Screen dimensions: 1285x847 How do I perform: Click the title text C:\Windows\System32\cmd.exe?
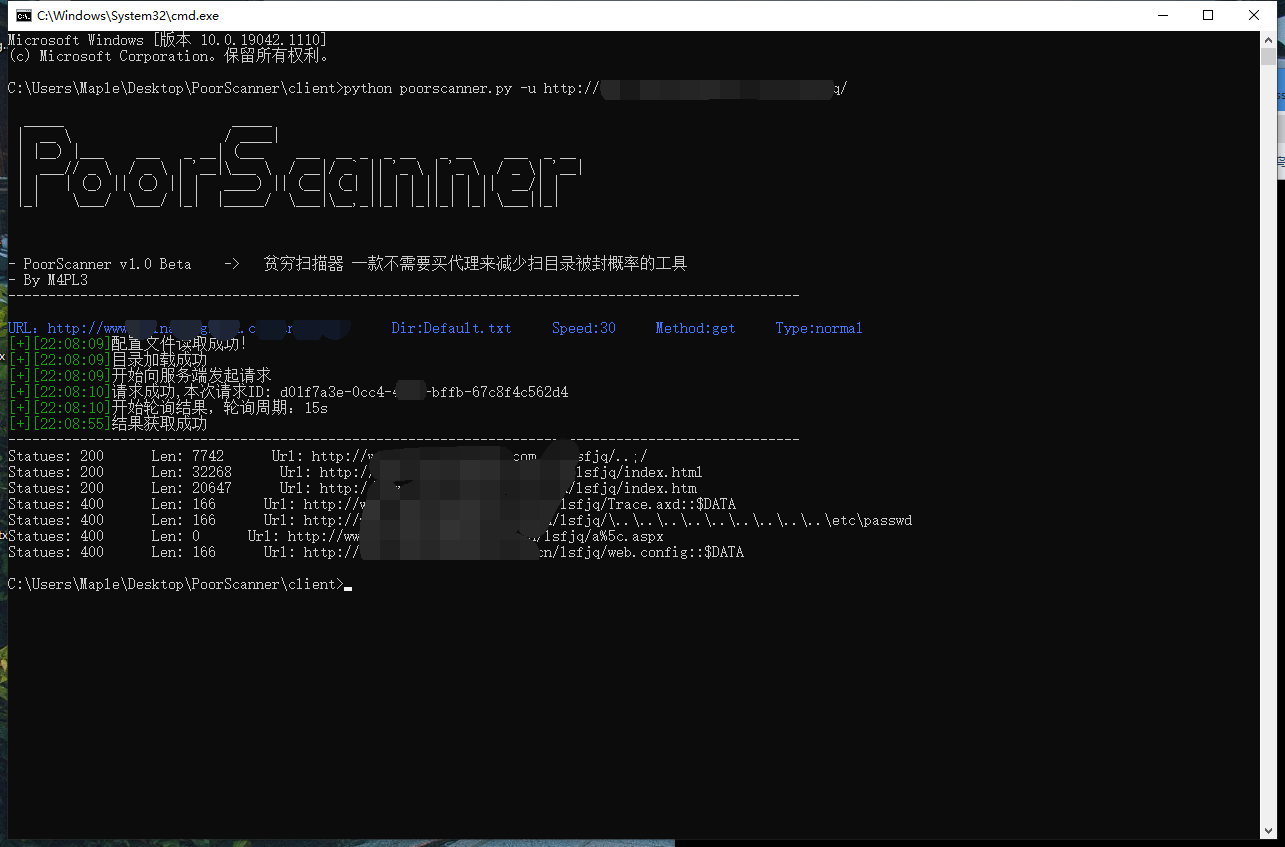pyautogui.click(x=128, y=15)
